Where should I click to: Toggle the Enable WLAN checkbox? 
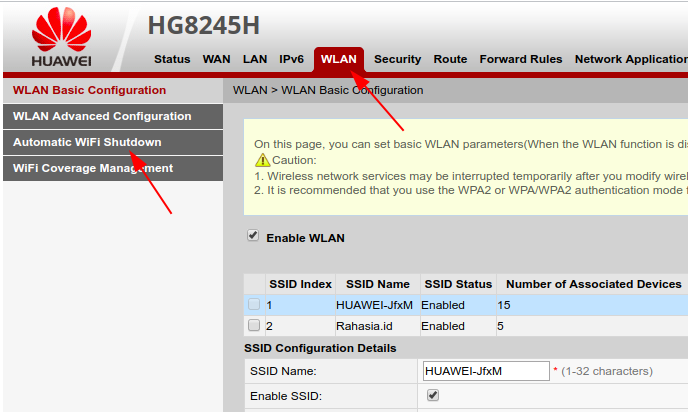[253, 236]
